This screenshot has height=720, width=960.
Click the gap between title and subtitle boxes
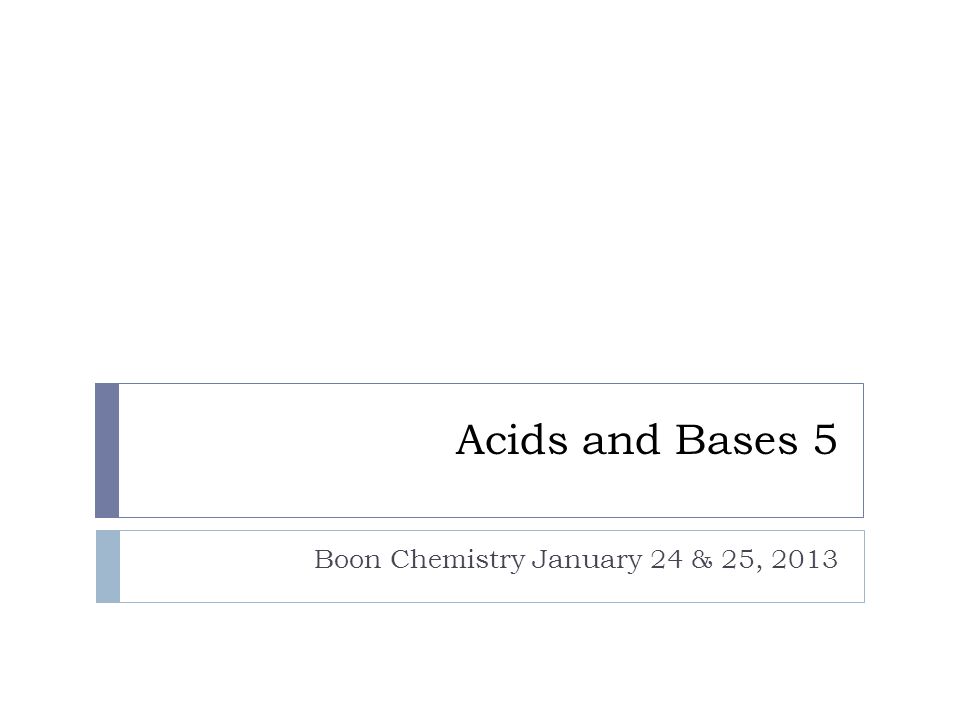pyautogui.click(x=480, y=524)
